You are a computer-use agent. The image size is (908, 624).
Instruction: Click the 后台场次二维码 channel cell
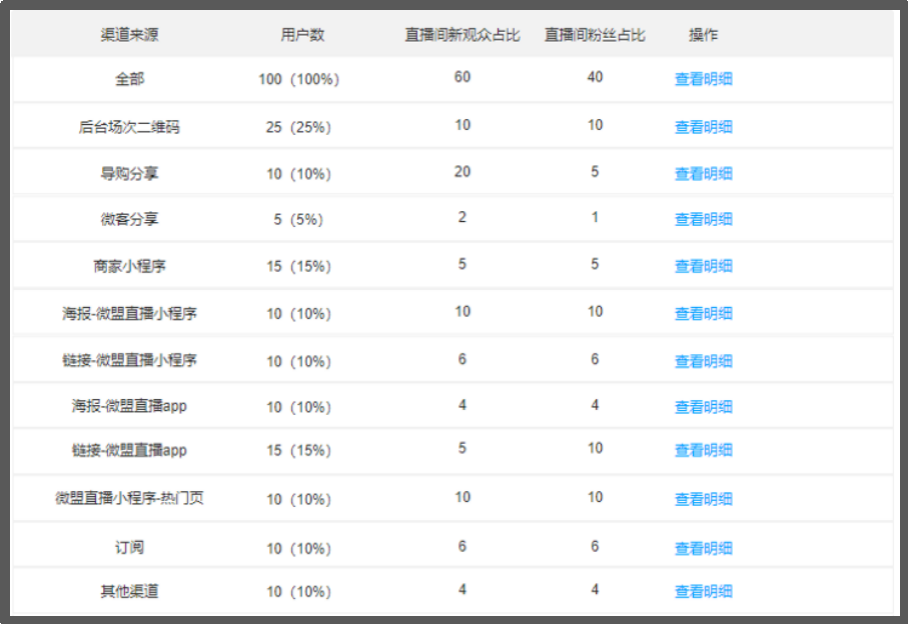[x=129, y=127]
